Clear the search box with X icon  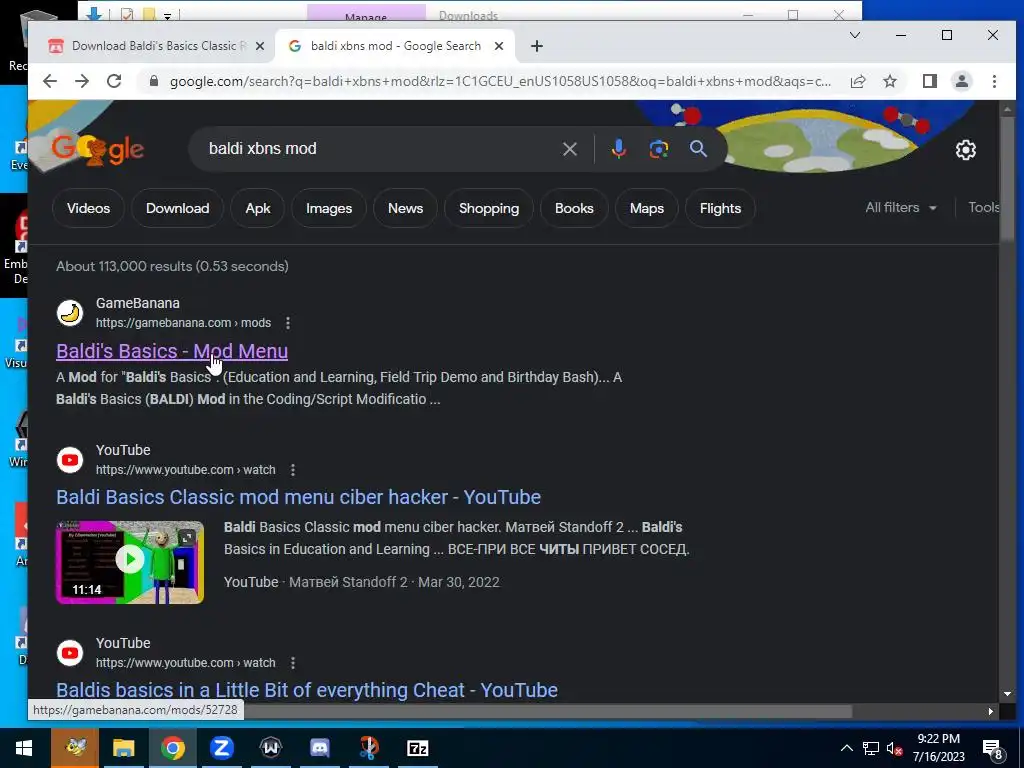[x=569, y=149]
